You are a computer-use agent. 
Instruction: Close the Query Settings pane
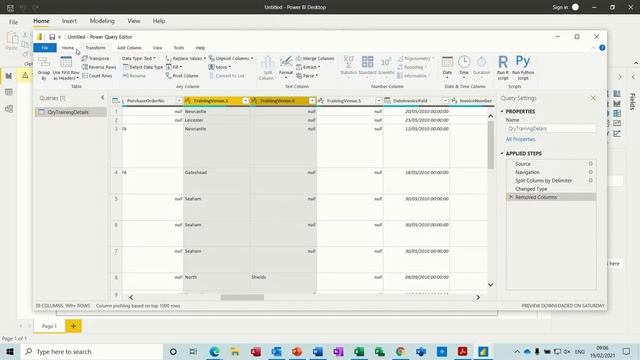[593, 98]
